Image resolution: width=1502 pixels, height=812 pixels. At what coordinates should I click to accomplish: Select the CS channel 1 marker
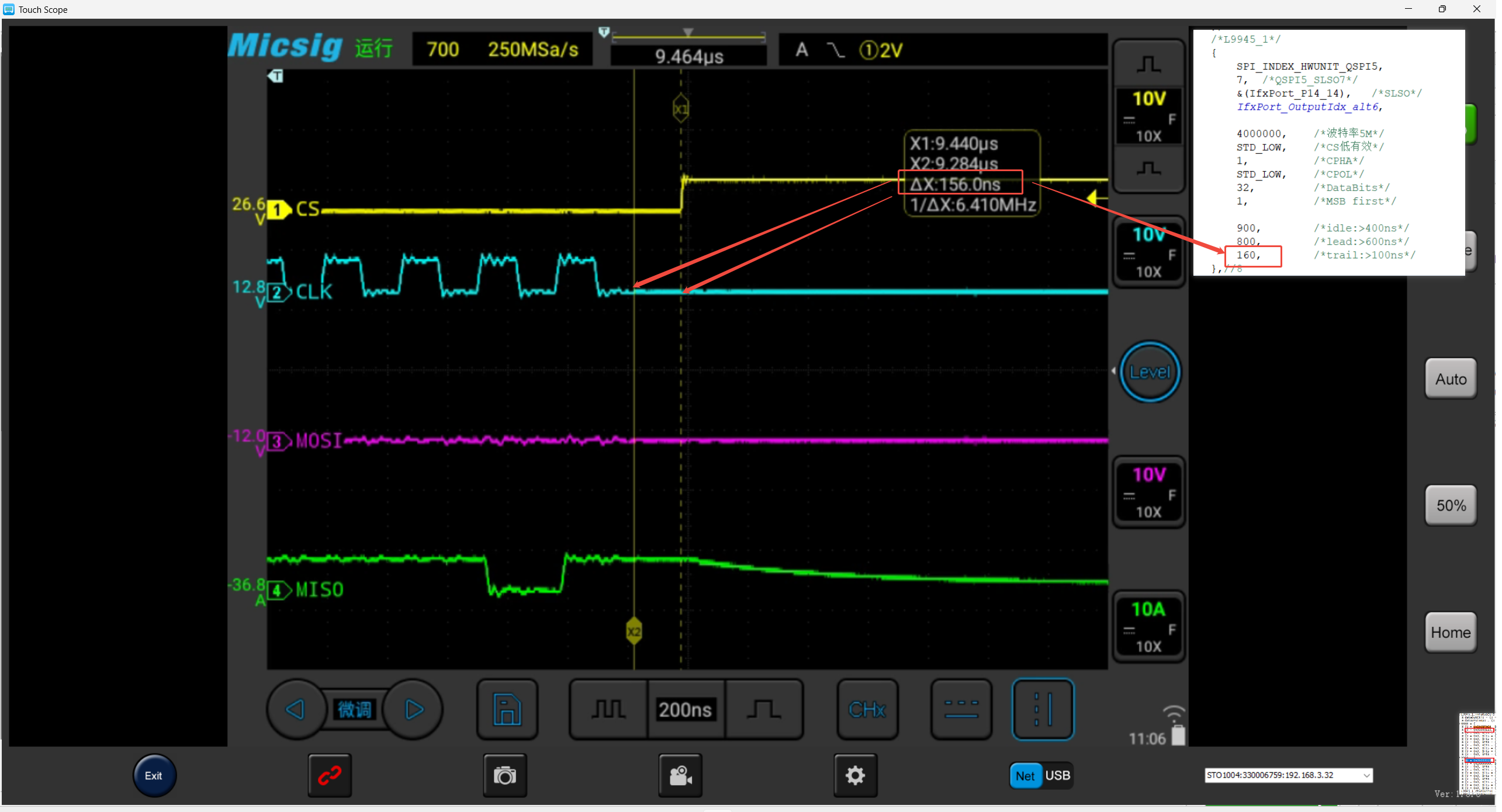(x=279, y=210)
